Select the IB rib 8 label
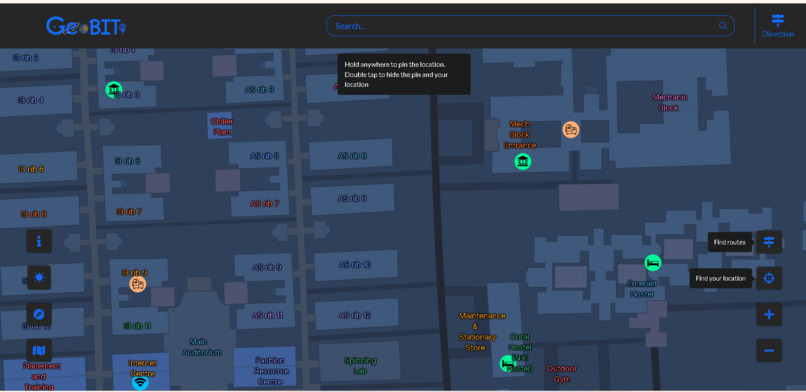 [x=33, y=214]
